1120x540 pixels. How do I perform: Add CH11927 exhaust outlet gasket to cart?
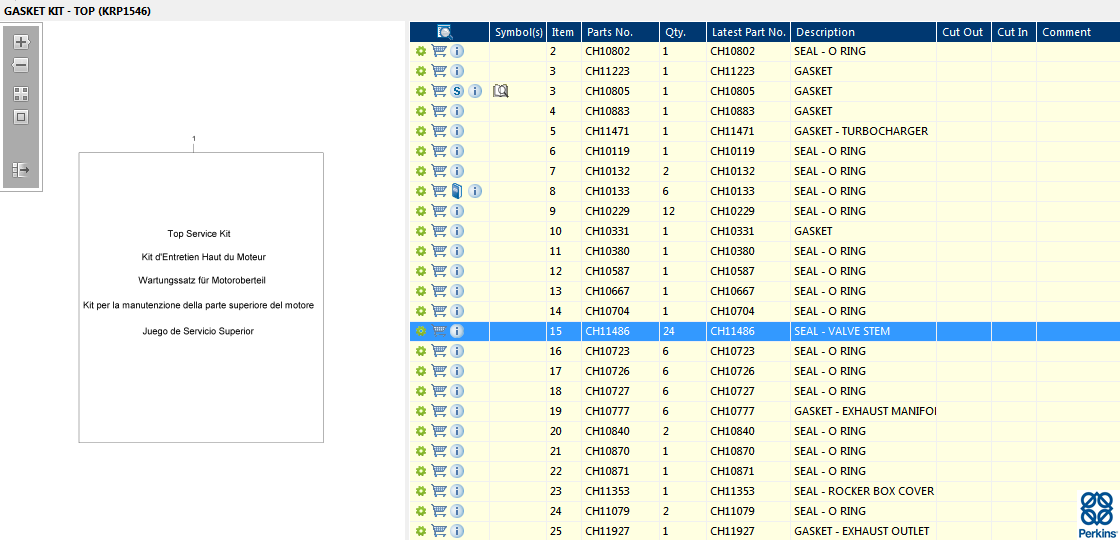pyautogui.click(x=439, y=531)
